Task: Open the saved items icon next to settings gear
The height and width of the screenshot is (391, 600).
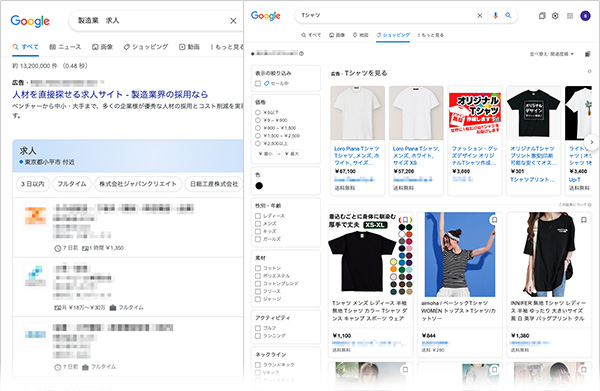Action: pos(542,16)
